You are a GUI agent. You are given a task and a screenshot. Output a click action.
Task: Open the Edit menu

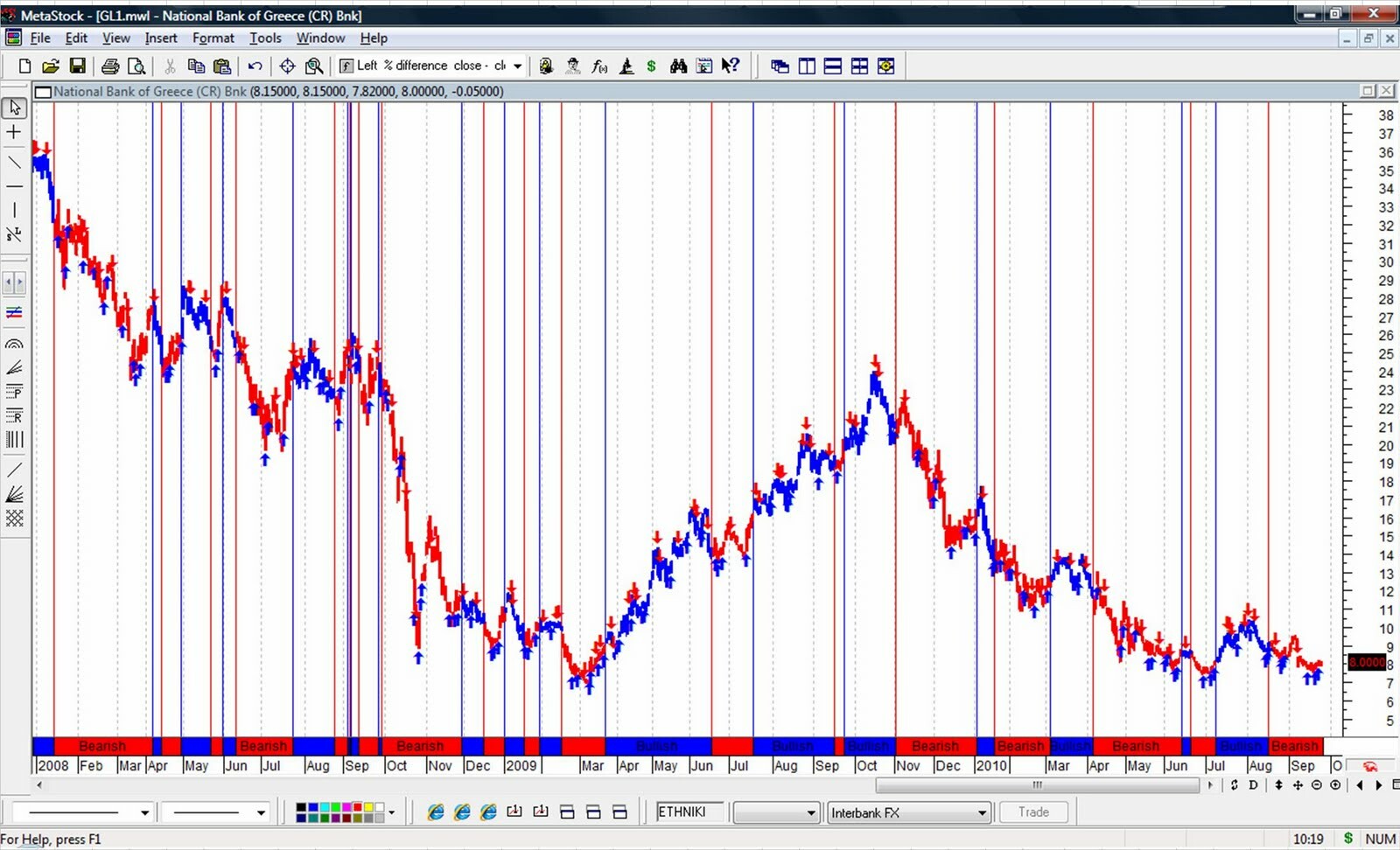[x=76, y=38]
